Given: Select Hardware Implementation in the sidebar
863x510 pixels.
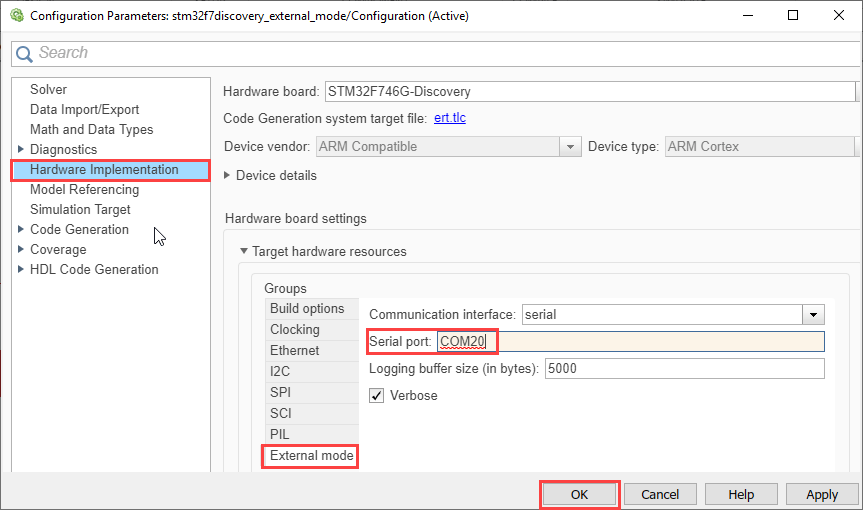Looking at the screenshot, I should (104, 170).
